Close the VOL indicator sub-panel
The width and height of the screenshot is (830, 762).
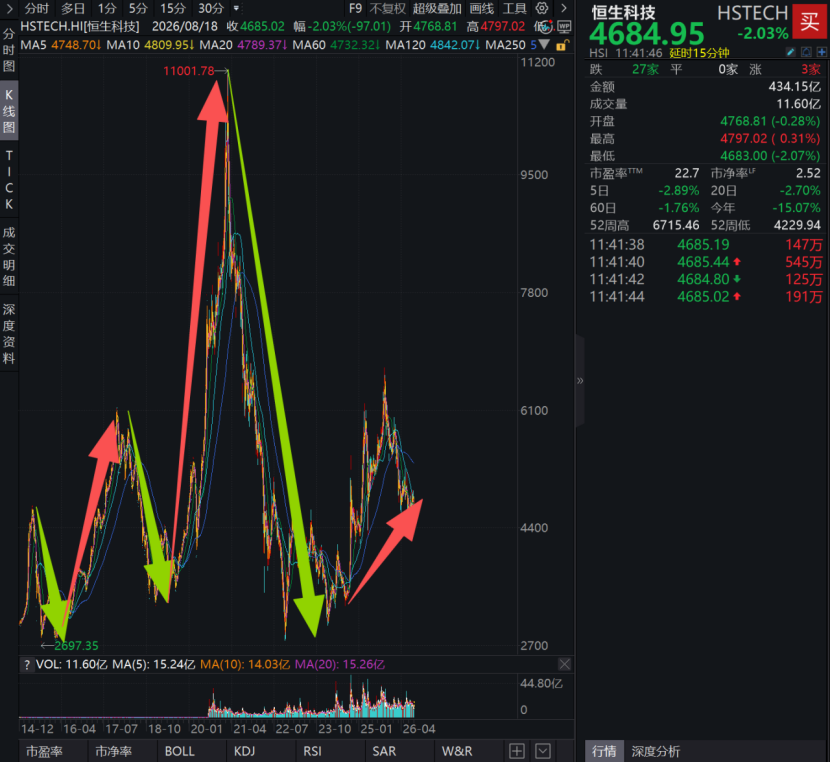565,664
